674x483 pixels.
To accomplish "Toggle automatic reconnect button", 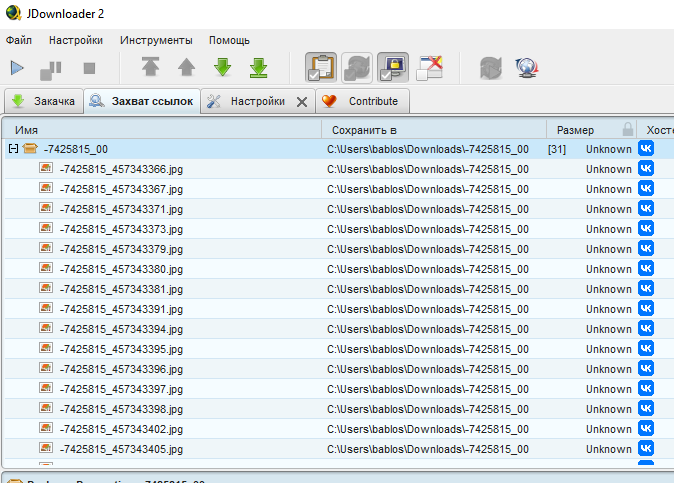I will point(357,68).
